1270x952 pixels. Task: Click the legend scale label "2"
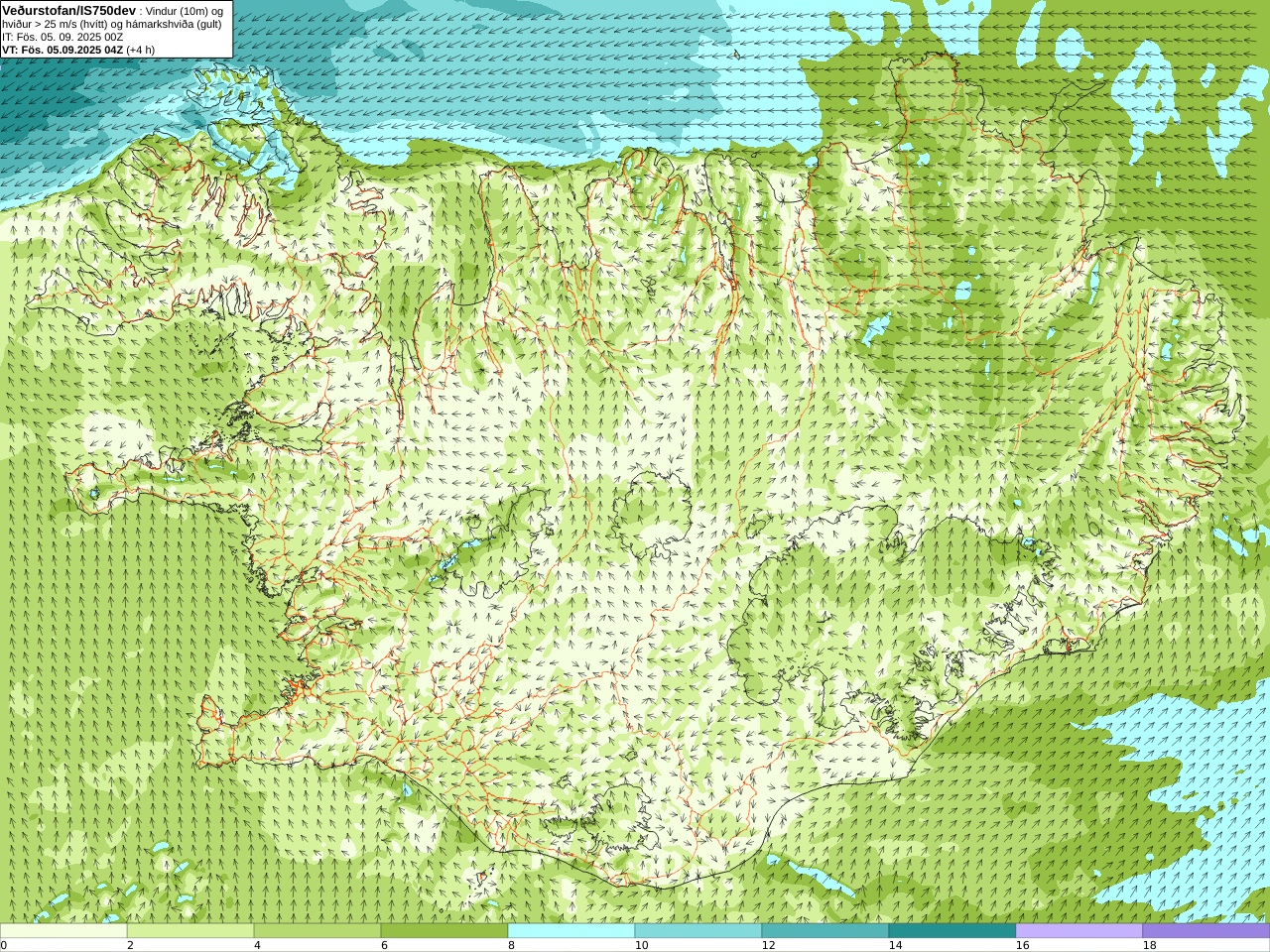pos(130,945)
